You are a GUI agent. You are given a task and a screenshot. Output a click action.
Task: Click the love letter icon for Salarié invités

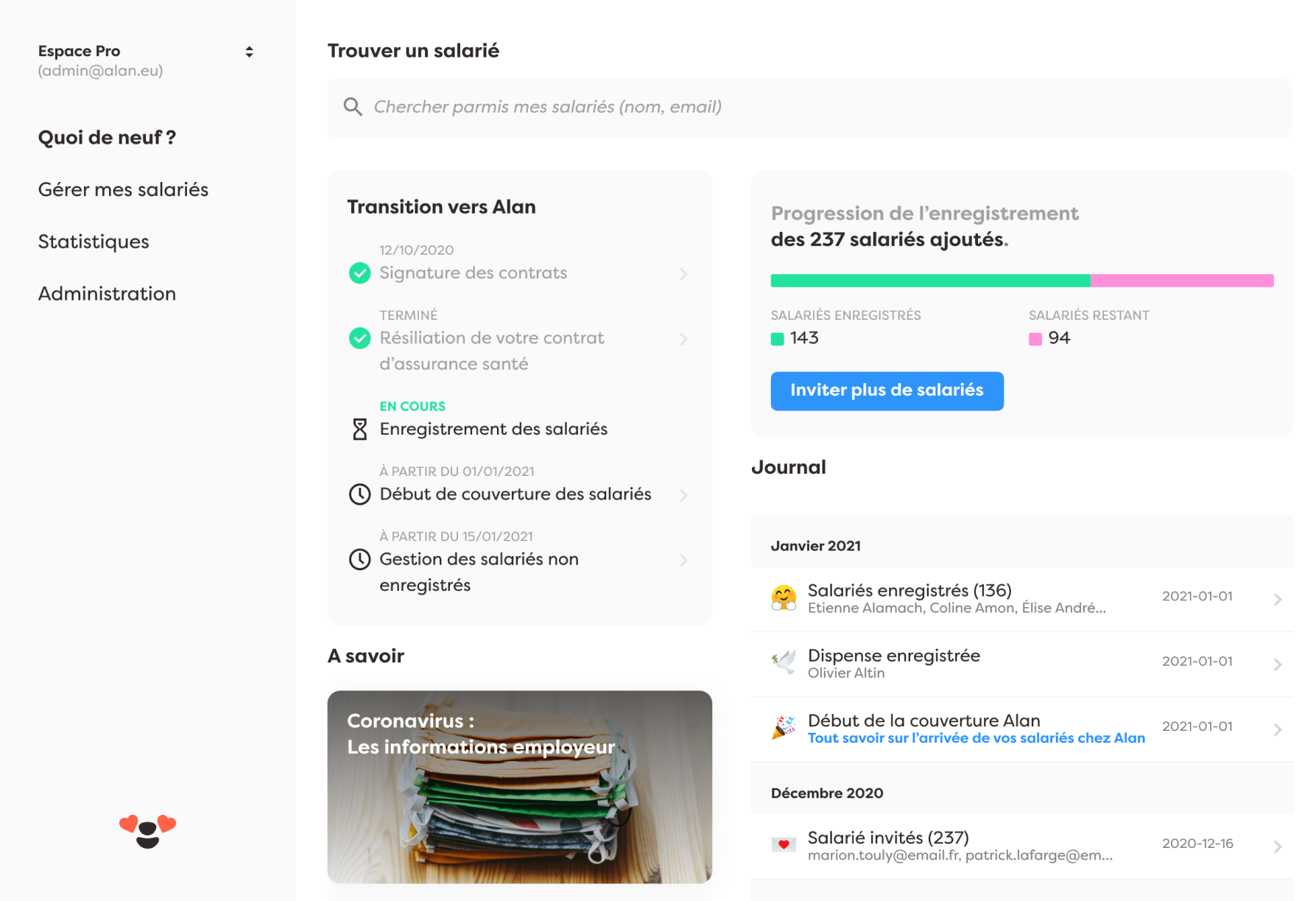click(784, 844)
